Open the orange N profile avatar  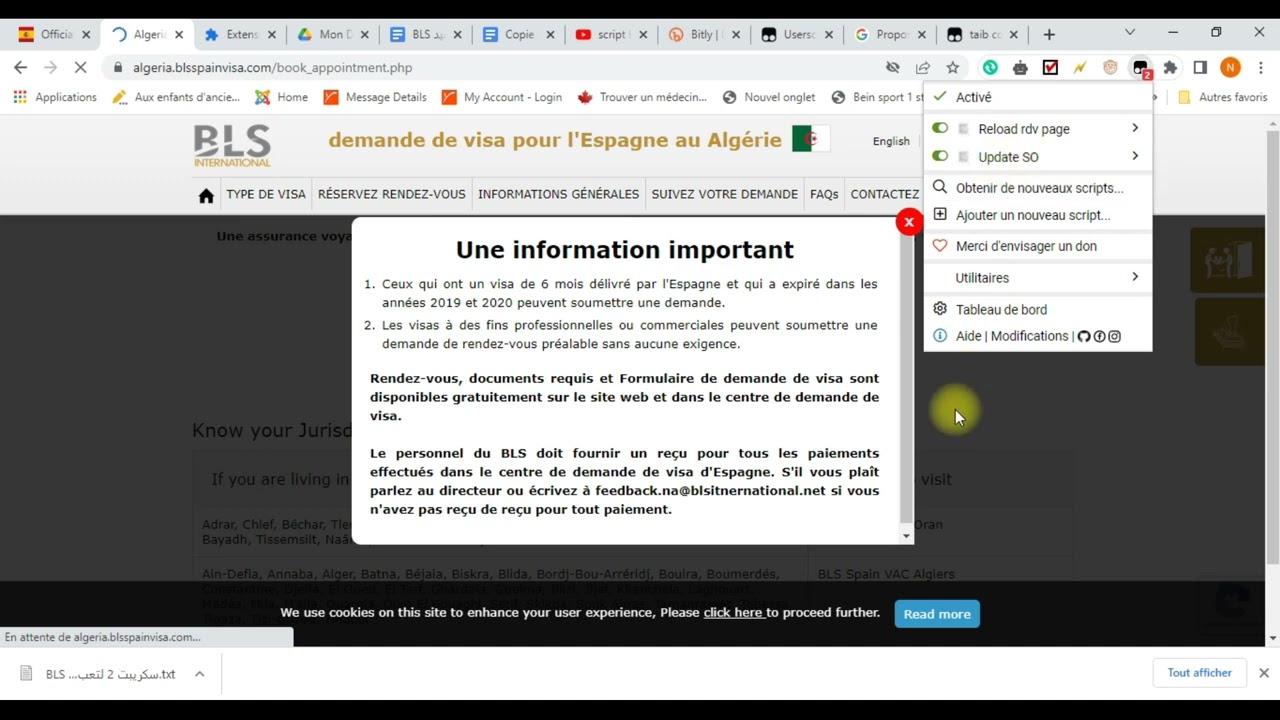click(1231, 68)
